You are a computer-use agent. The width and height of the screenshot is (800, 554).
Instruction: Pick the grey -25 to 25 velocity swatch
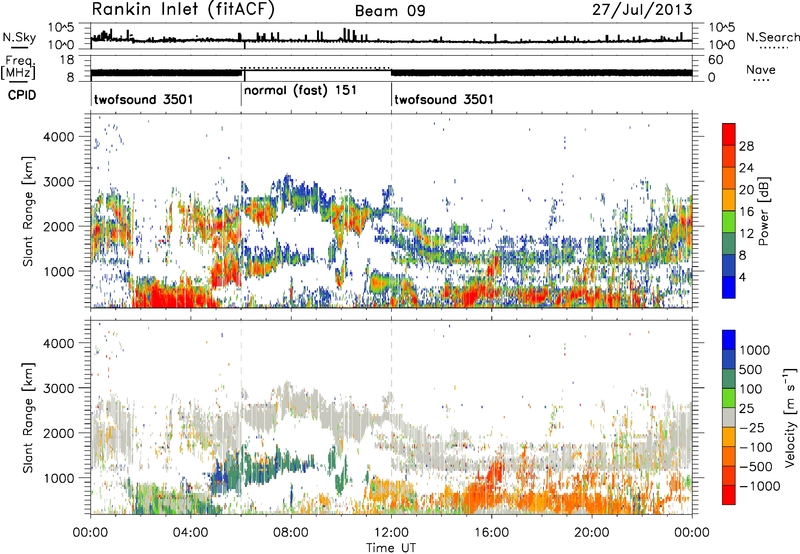729,417
